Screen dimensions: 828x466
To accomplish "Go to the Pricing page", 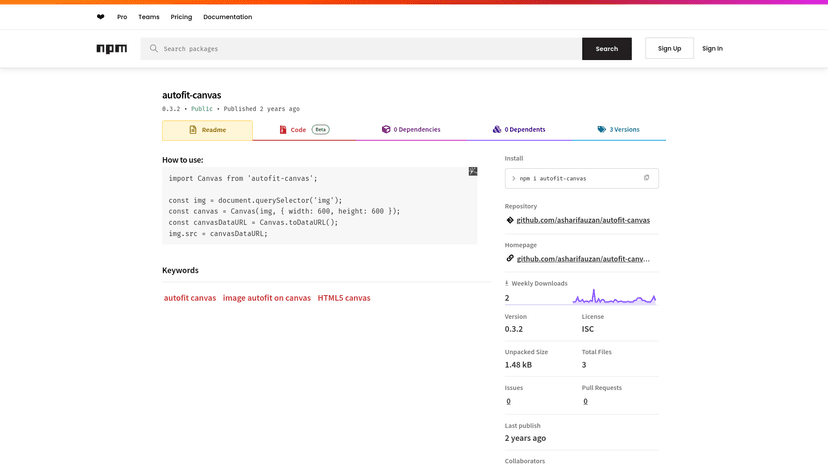I will tap(181, 17).
